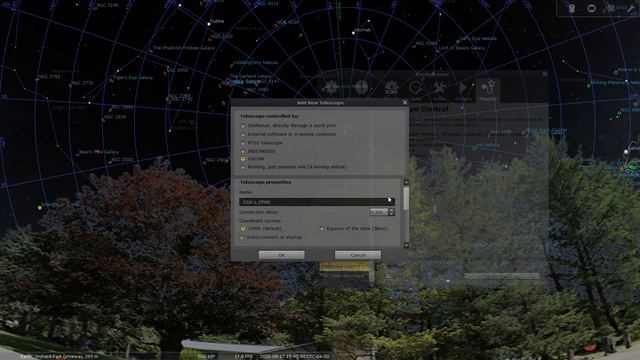Select The Phantom Frisbee Galaxy label
640x360 pixels.
click(x=184, y=48)
